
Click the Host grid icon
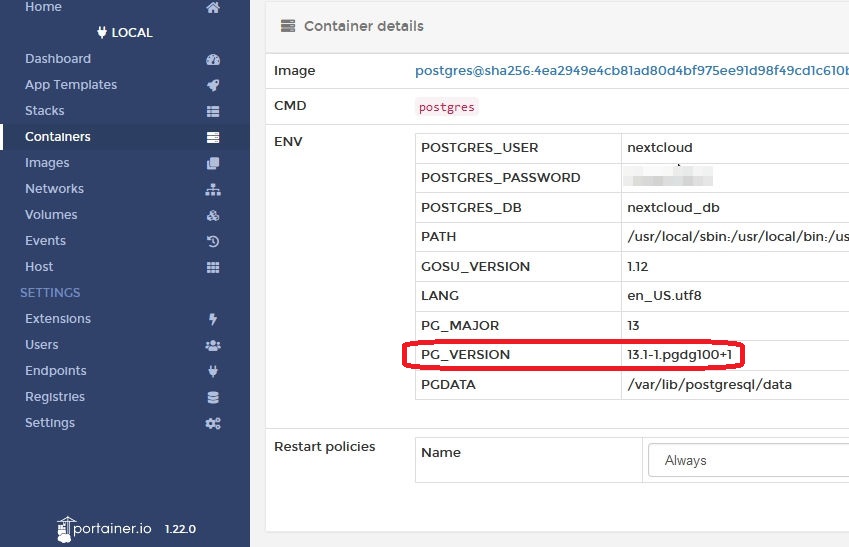[x=212, y=267]
